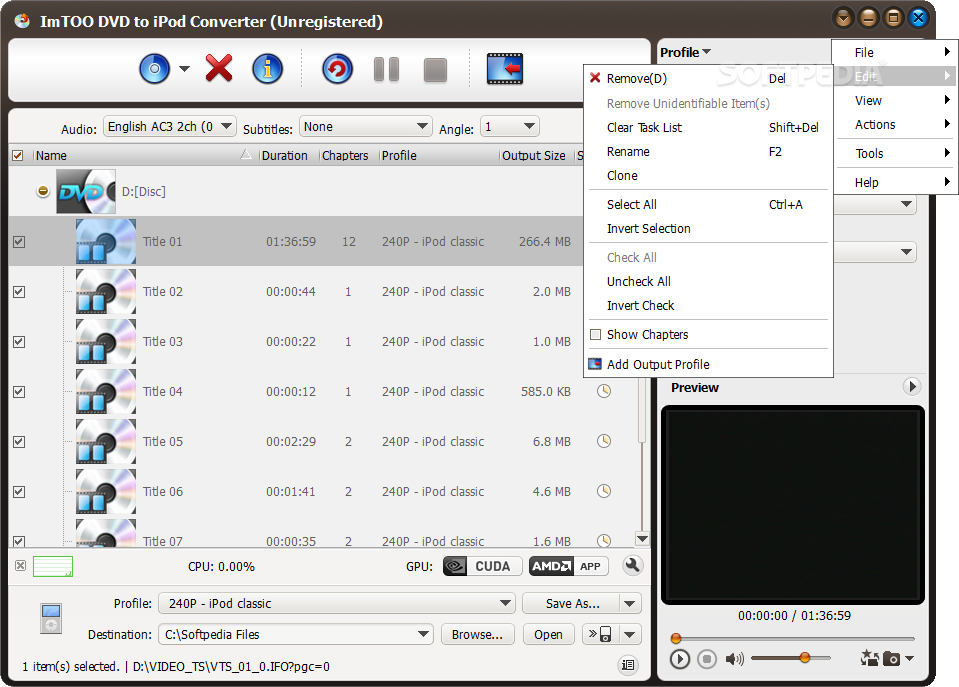The image size is (959, 687).
Task: Uncheck the Title 06 checkbox
Action: click(x=19, y=492)
